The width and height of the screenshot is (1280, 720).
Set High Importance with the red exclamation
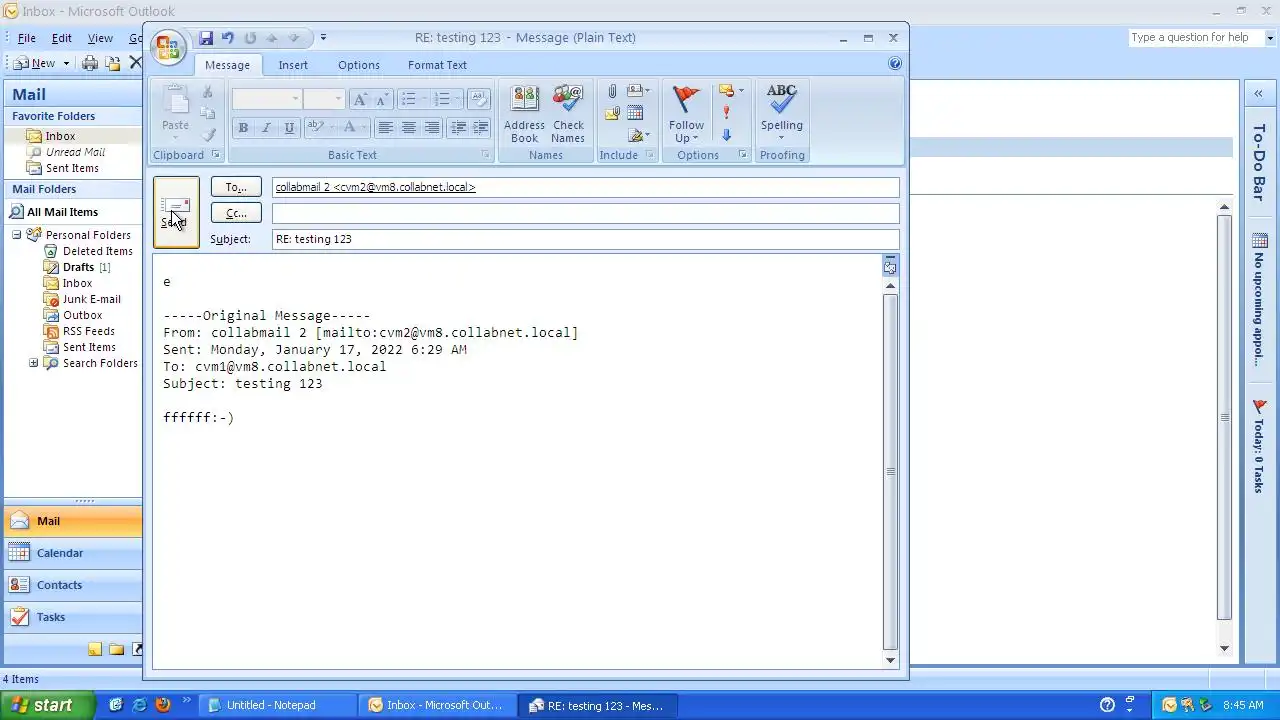click(726, 113)
